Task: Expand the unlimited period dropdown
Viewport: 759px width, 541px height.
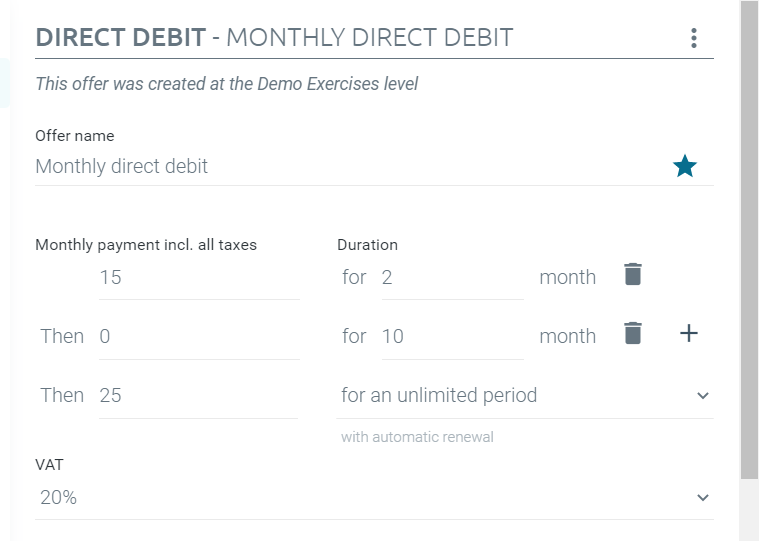Action: [525, 395]
